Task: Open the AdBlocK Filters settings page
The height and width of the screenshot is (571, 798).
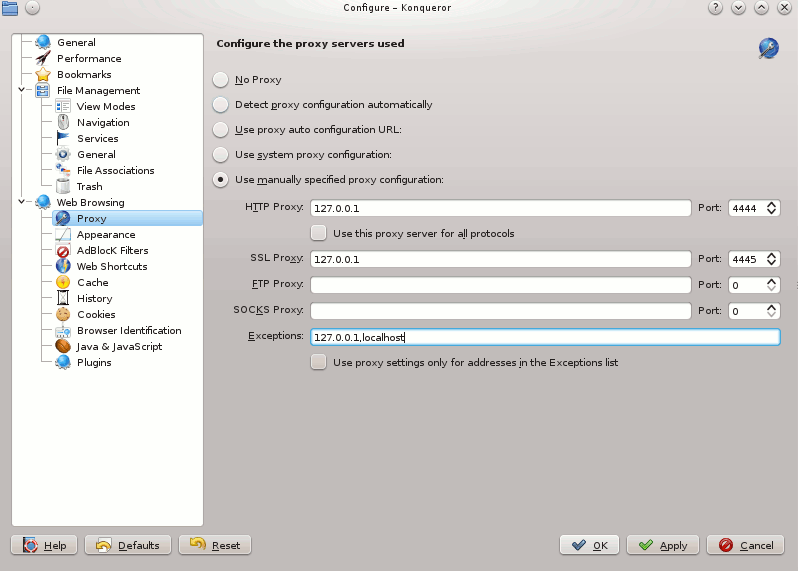Action: (x=112, y=250)
